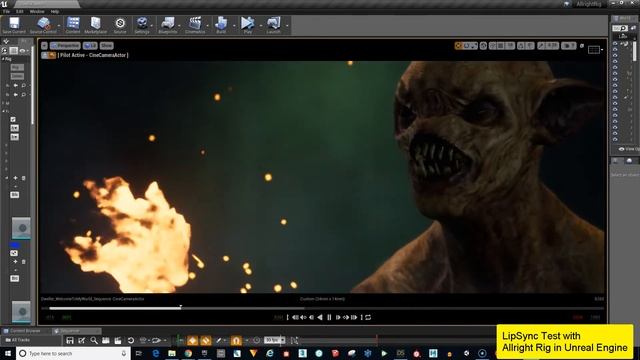Select the orange translate transform mode icon
Image resolution: width=640 pixels, height=360 pixels.
458,46
